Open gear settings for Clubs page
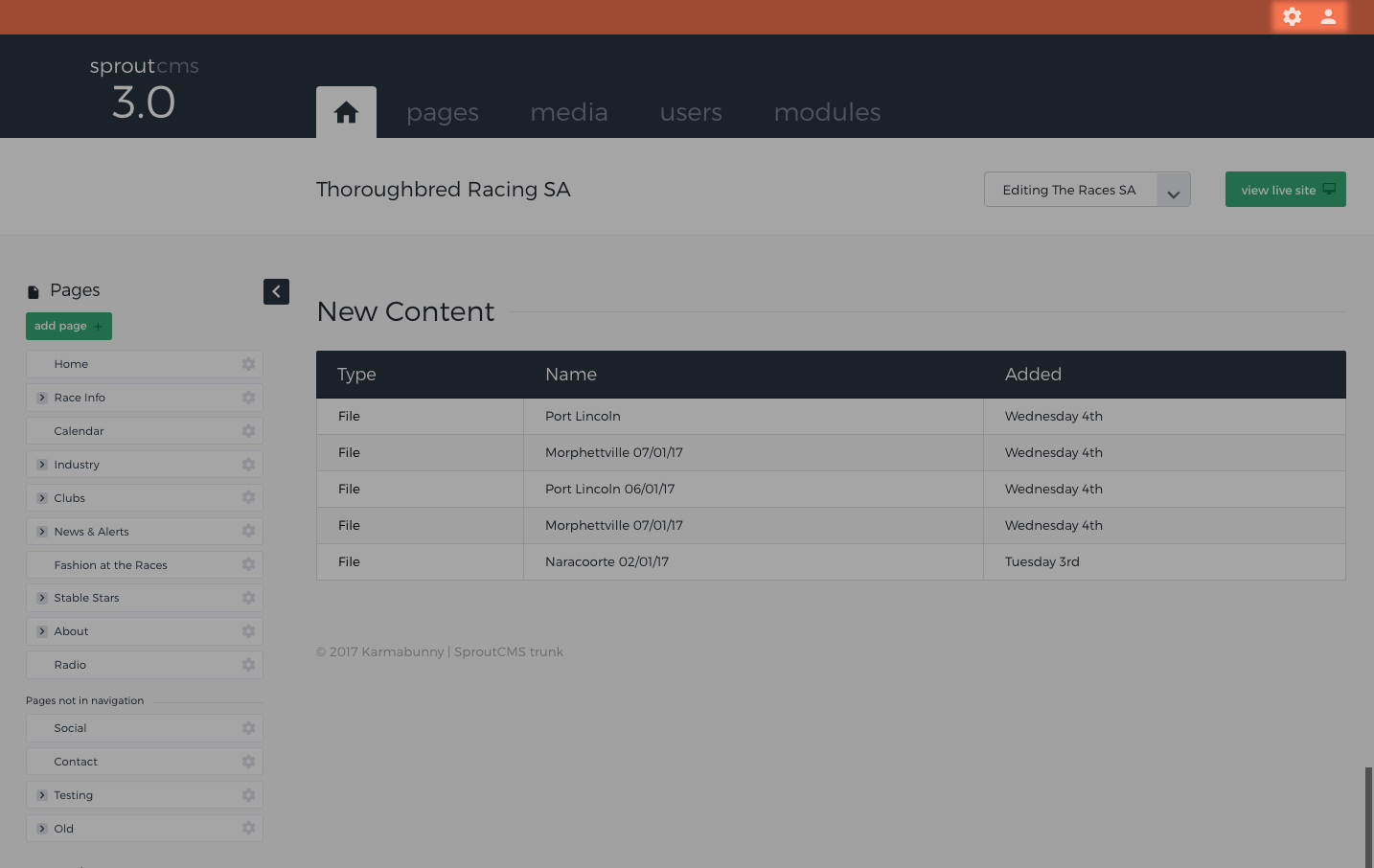 tap(248, 497)
